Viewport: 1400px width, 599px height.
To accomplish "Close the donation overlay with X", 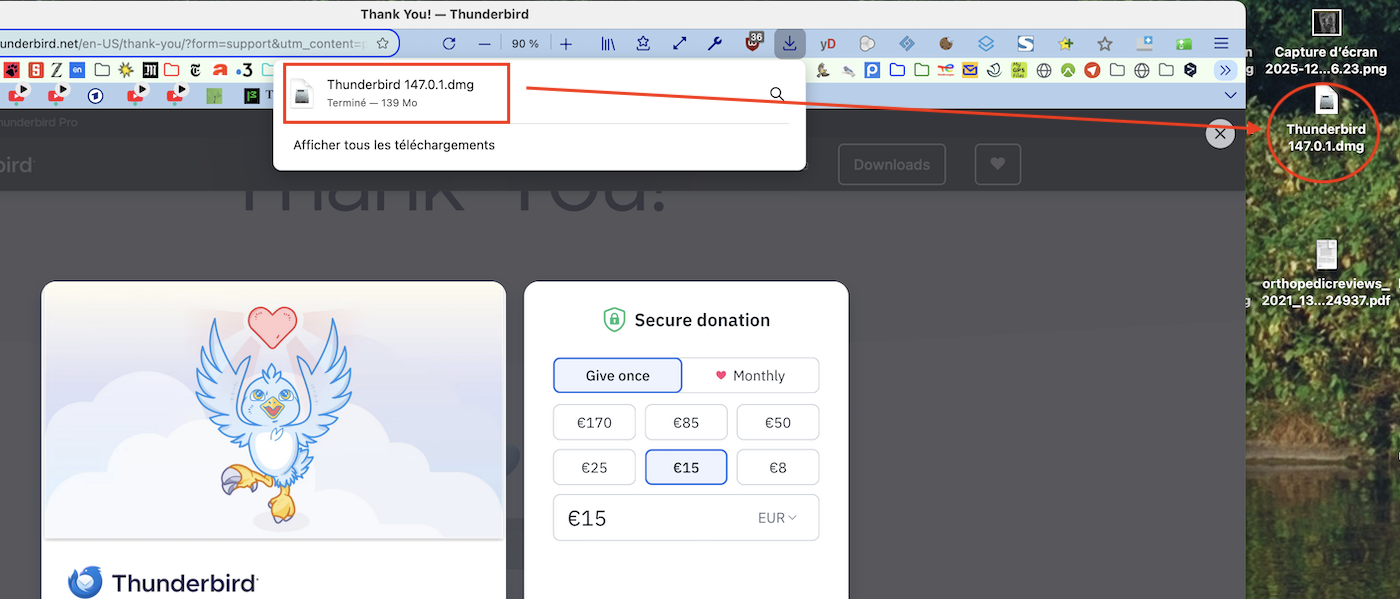I will (x=1220, y=134).
